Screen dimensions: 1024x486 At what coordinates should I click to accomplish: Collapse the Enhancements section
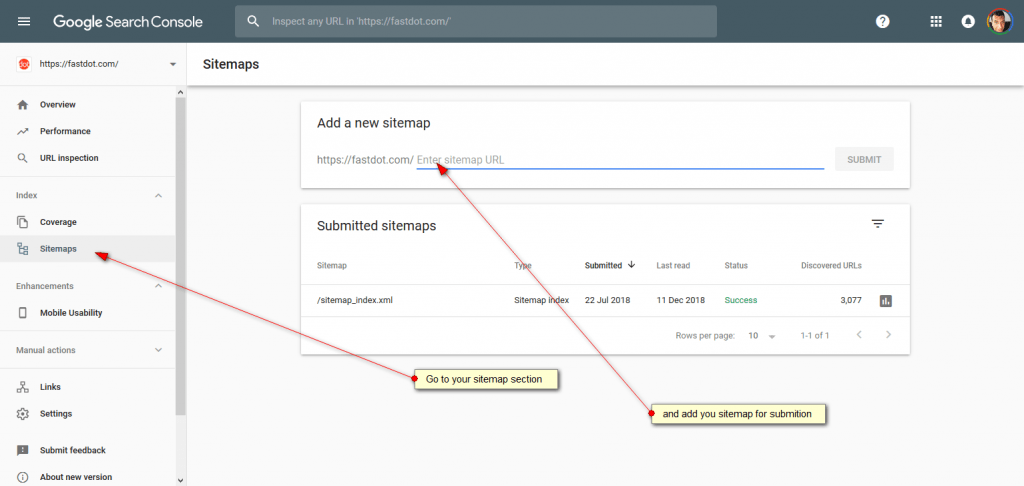click(158, 286)
